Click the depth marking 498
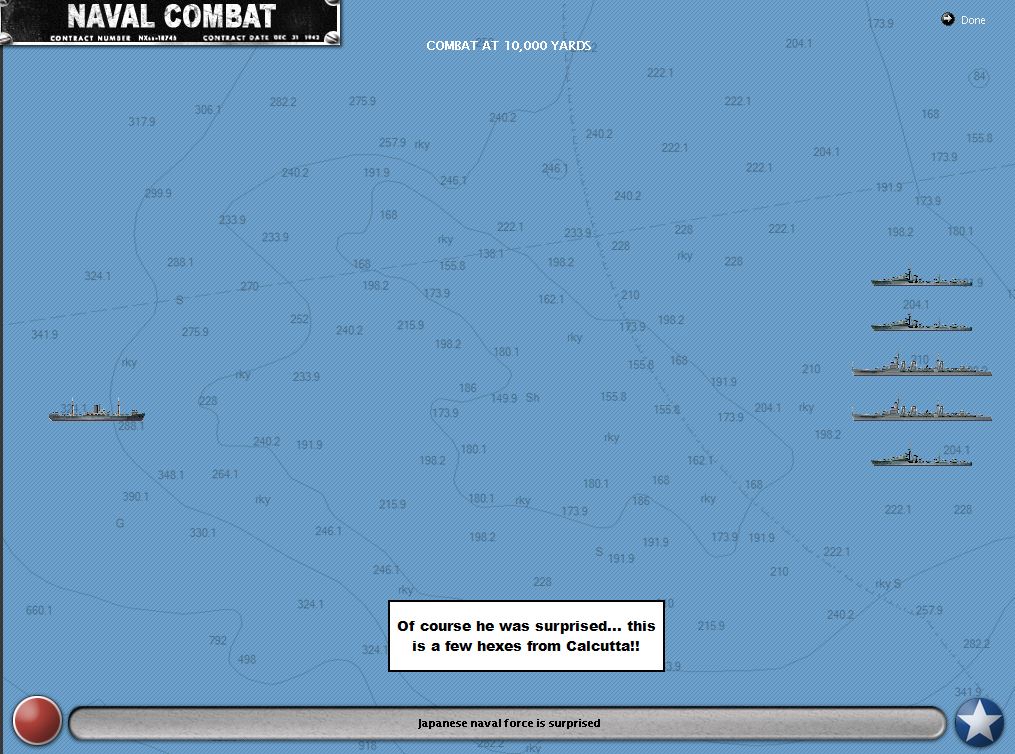The width and height of the screenshot is (1015, 754). tap(247, 660)
